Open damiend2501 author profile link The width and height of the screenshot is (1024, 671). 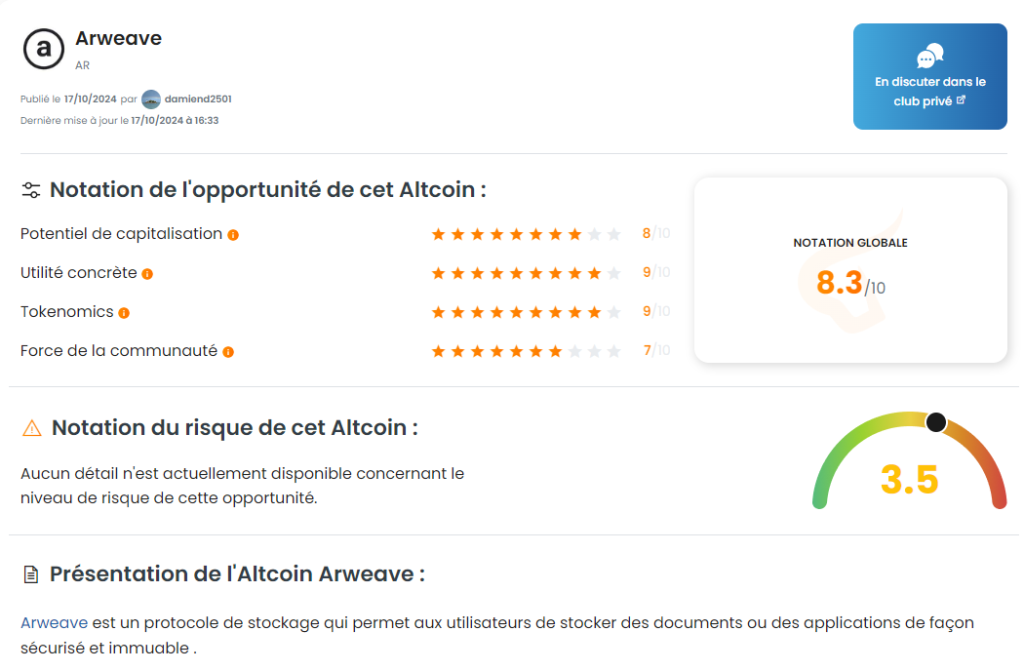tap(198, 99)
